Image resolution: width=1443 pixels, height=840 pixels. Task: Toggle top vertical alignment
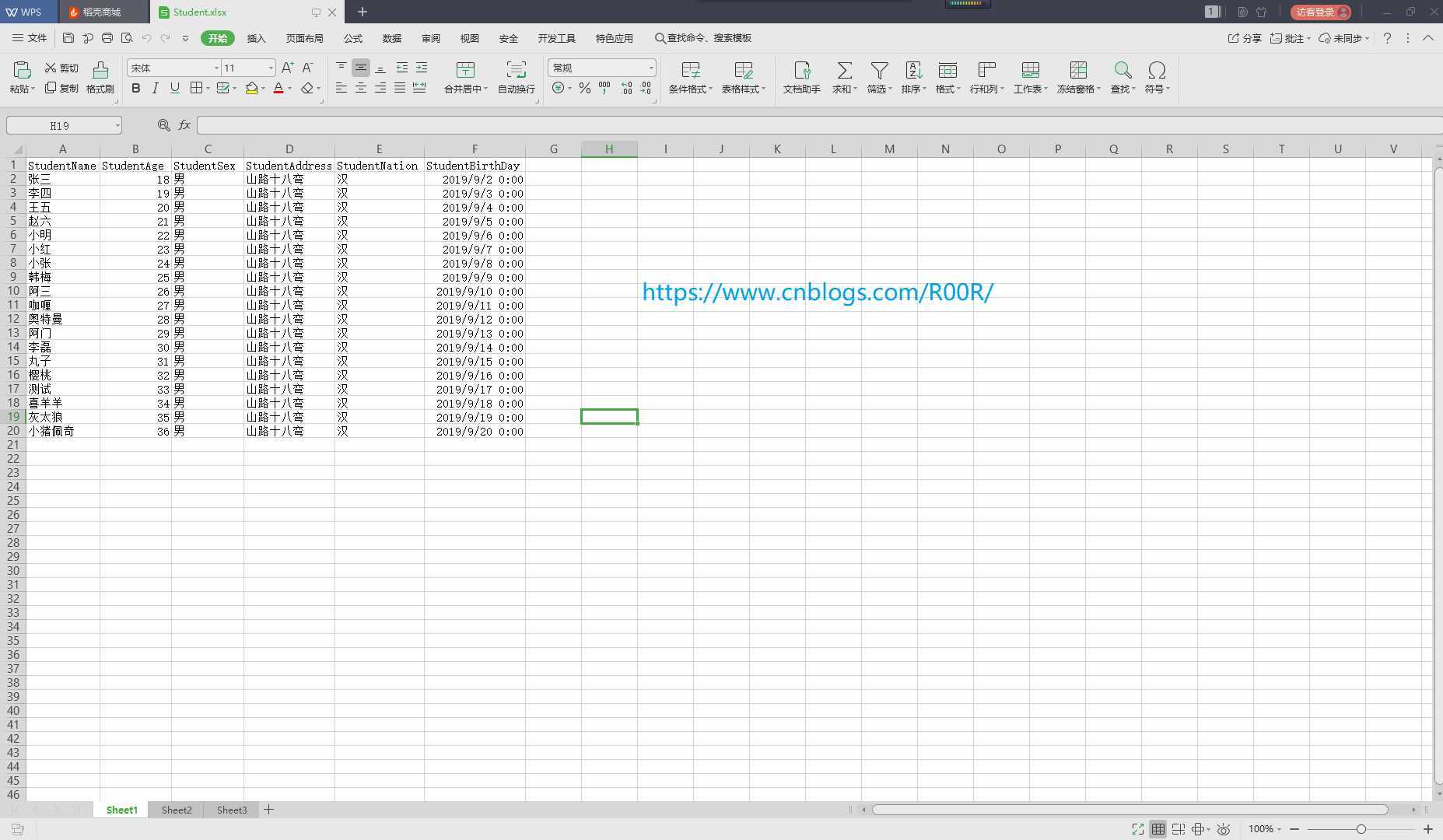tap(341, 68)
